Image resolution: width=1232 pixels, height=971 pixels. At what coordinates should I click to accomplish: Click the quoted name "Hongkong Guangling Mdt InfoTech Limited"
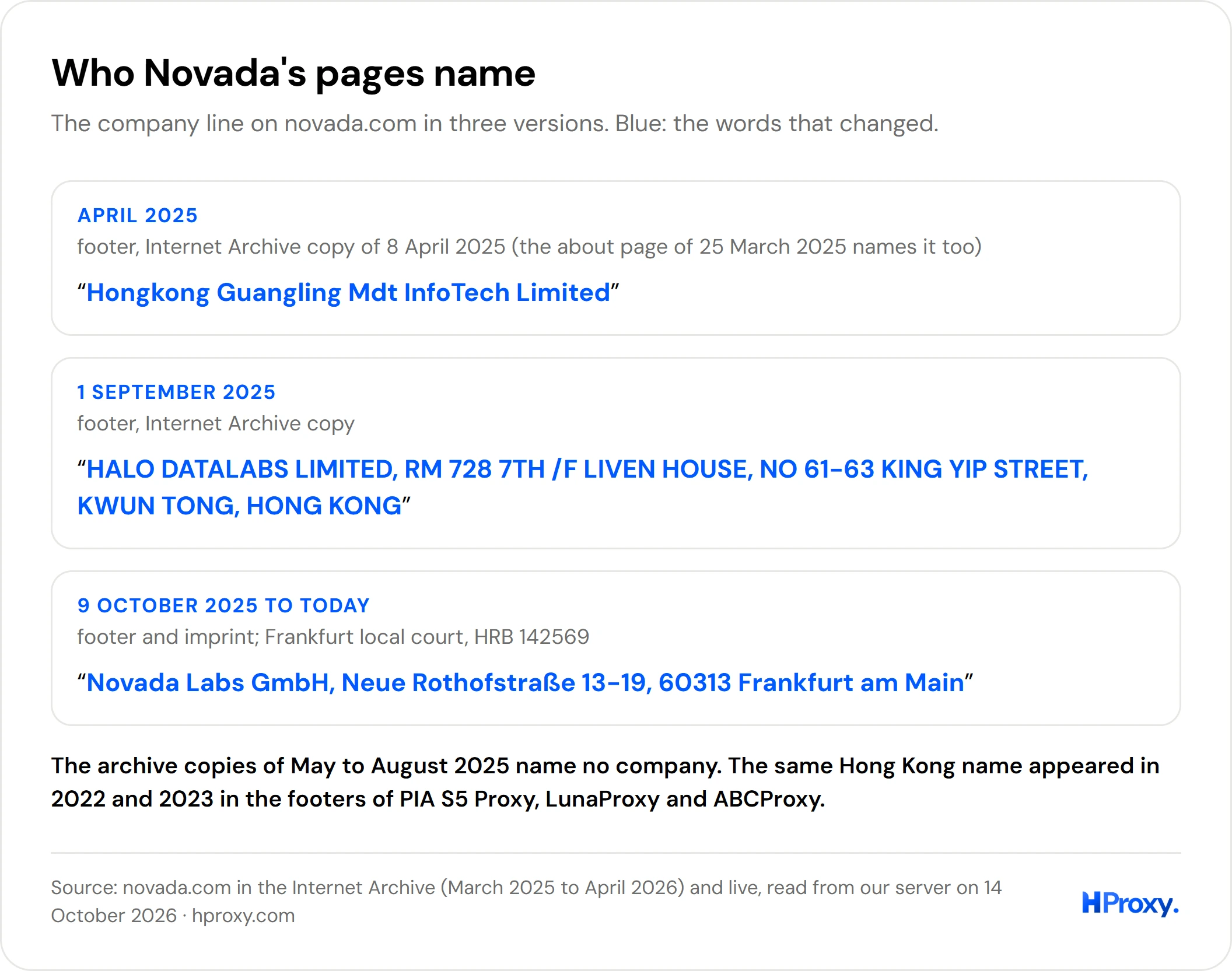(348, 293)
